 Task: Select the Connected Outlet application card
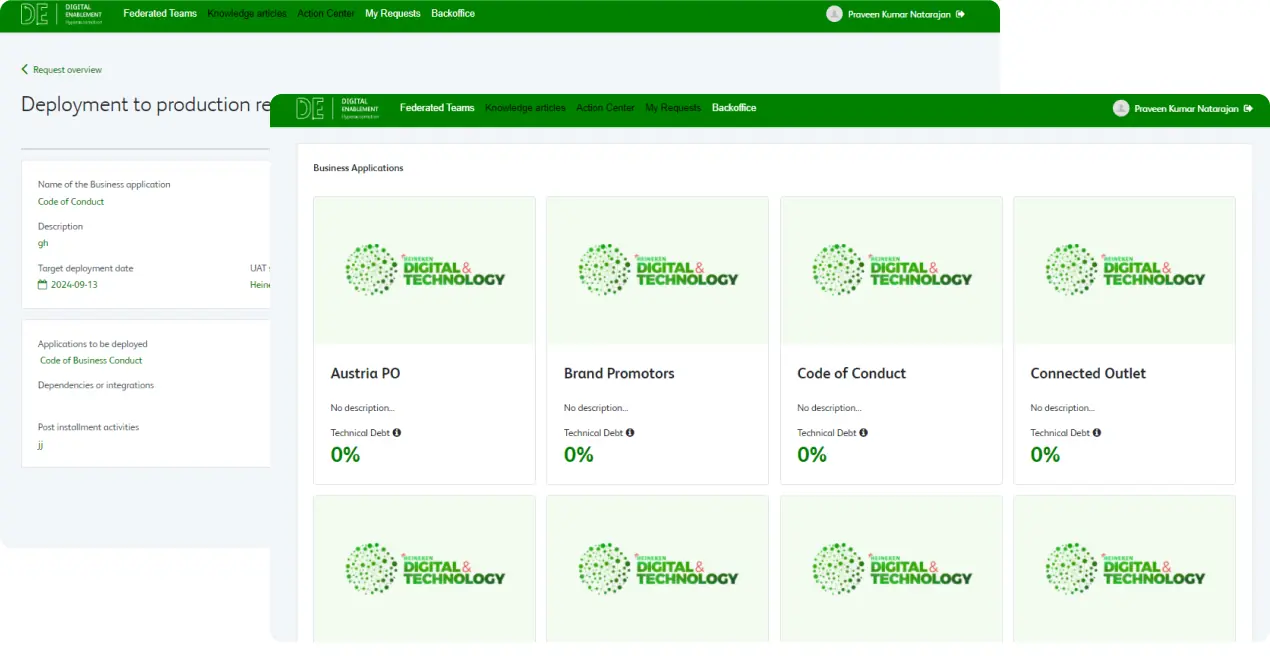click(1124, 339)
